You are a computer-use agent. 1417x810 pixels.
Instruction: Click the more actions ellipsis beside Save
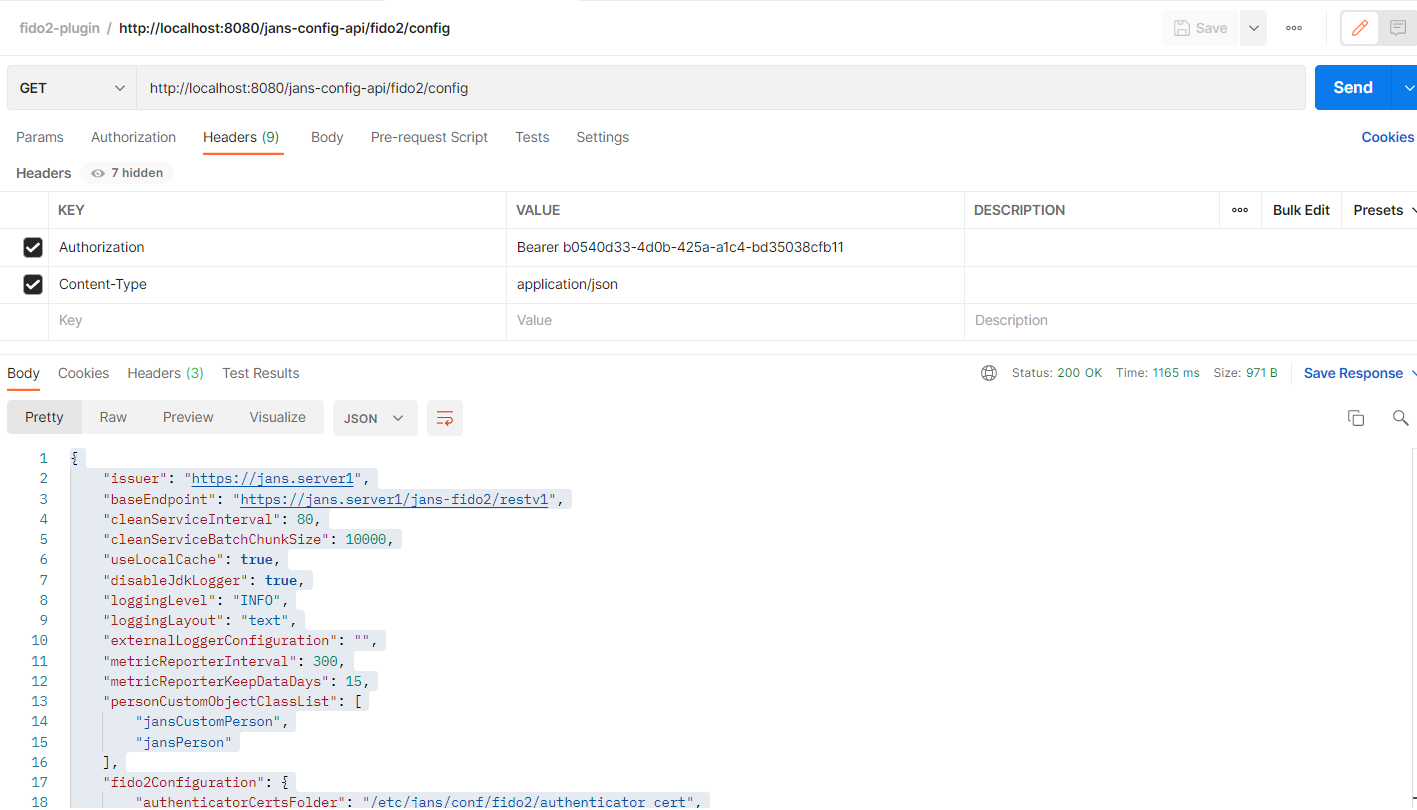(1293, 27)
